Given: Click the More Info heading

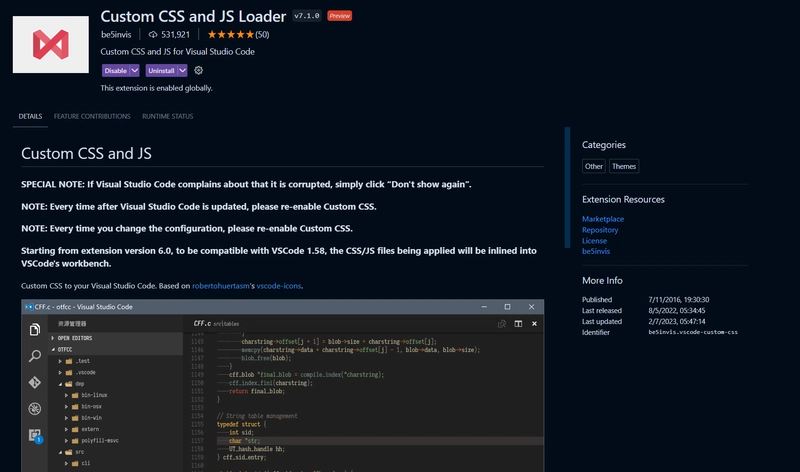Looking at the screenshot, I should 602,281.
